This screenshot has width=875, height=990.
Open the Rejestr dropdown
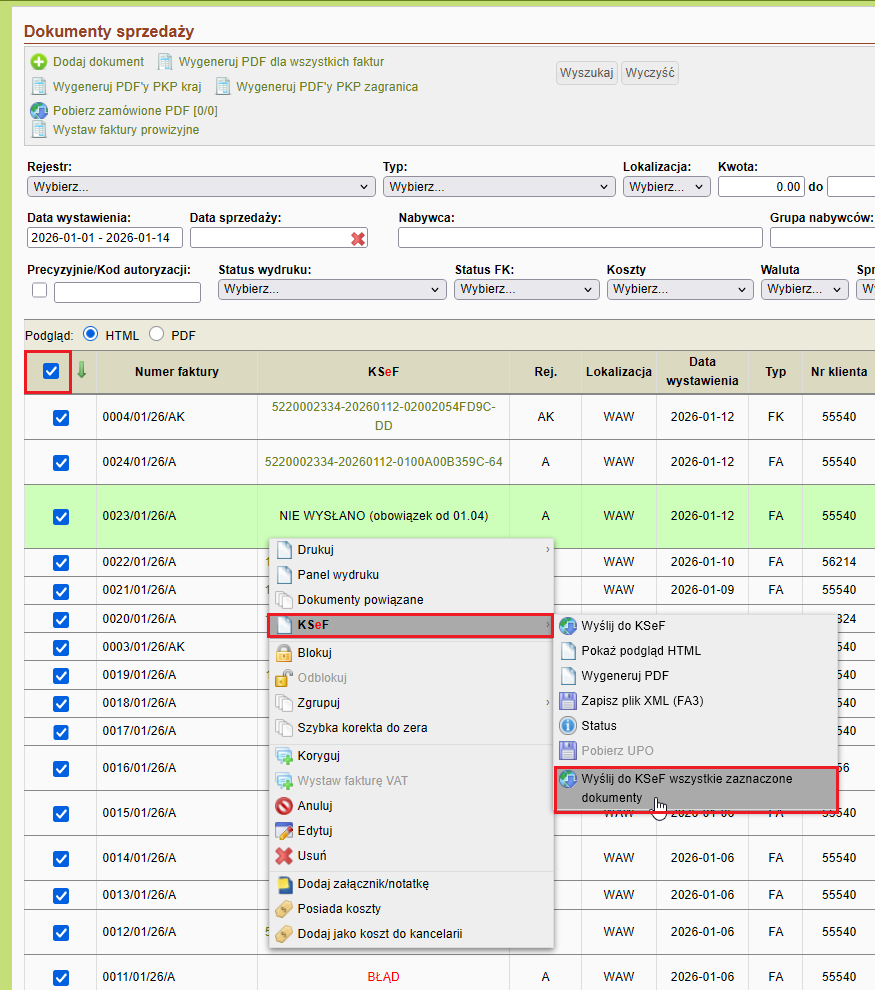pos(201,186)
